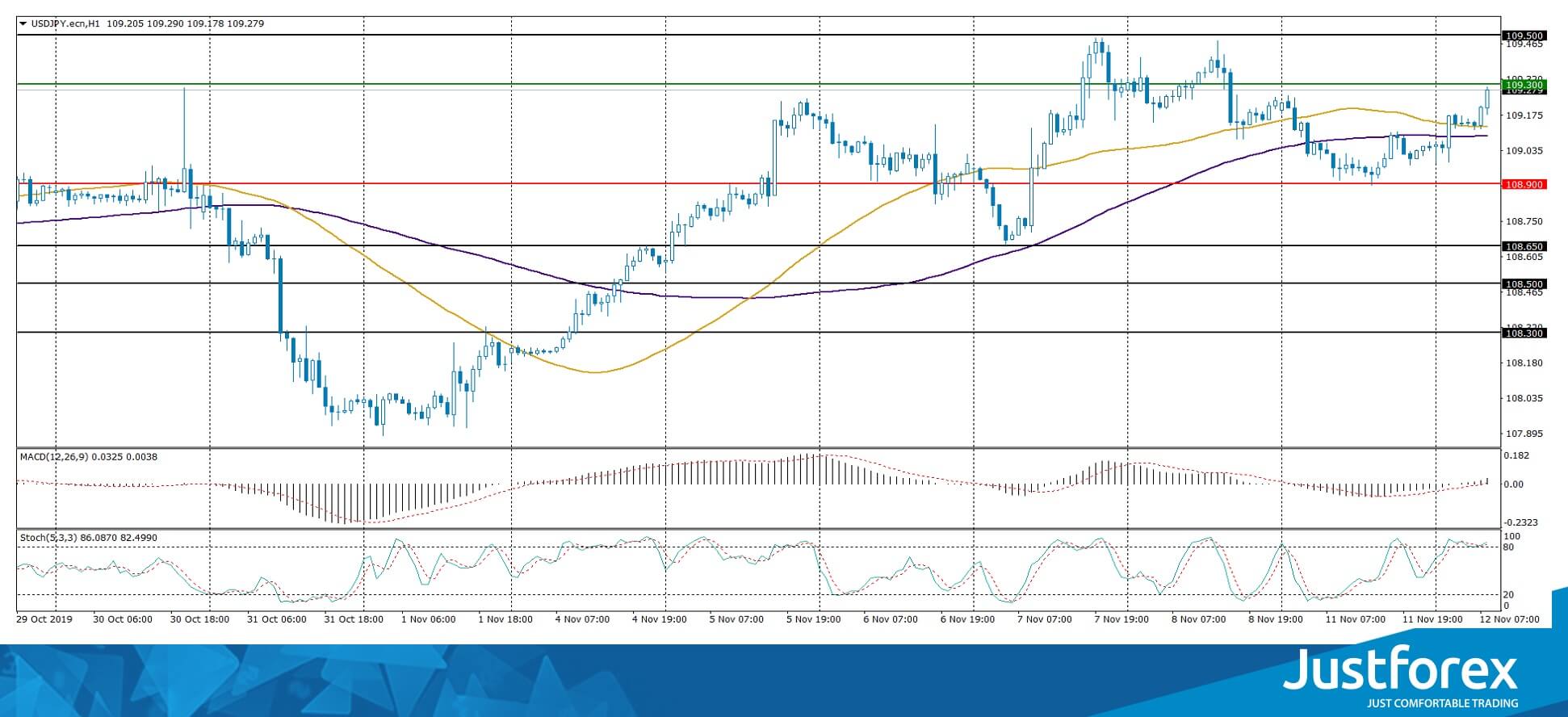
Task: Click the "4 Nov 19:00" time label
Action: [x=659, y=620]
